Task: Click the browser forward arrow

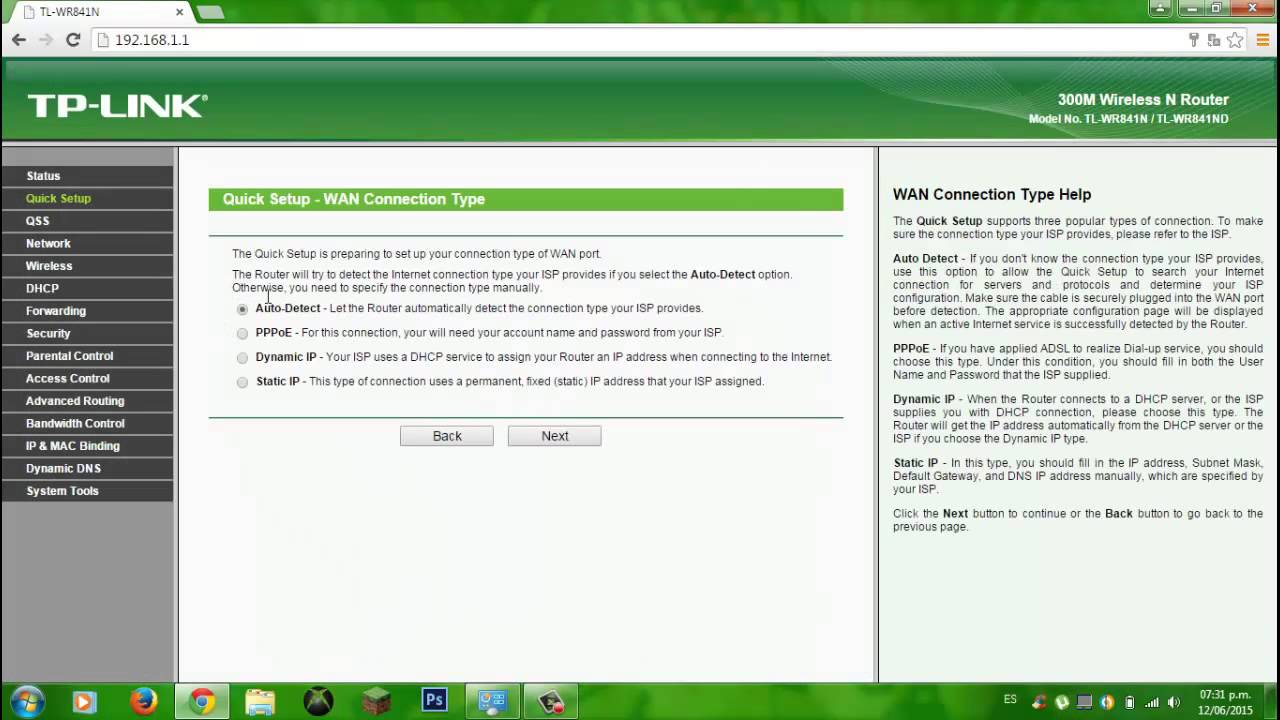Action: tap(46, 40)
